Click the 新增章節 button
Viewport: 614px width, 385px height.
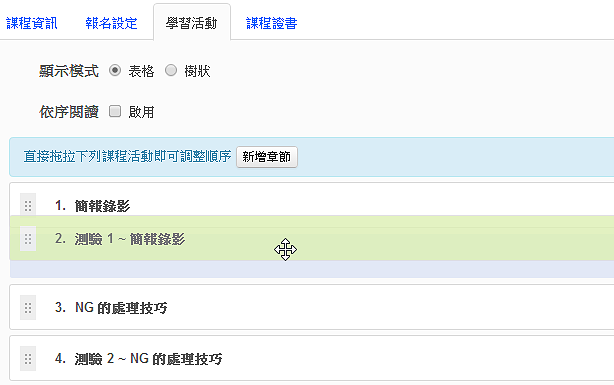(267, 157)
